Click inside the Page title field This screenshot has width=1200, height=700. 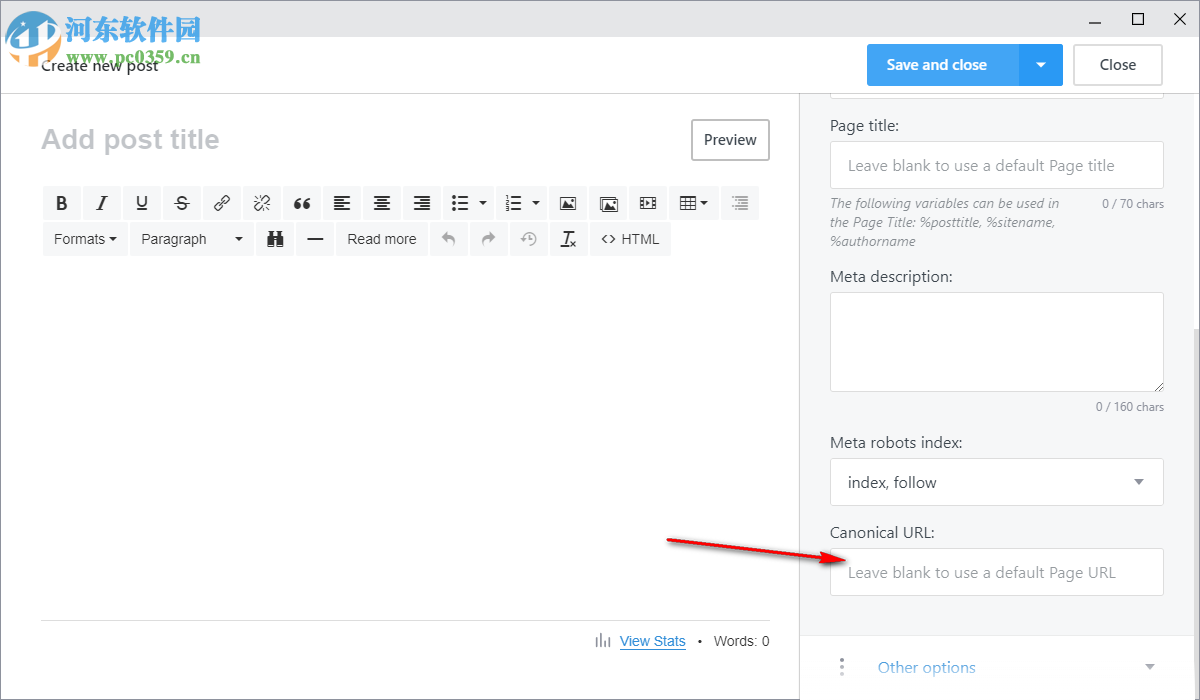pyautogui.click(x=997, y=165)
